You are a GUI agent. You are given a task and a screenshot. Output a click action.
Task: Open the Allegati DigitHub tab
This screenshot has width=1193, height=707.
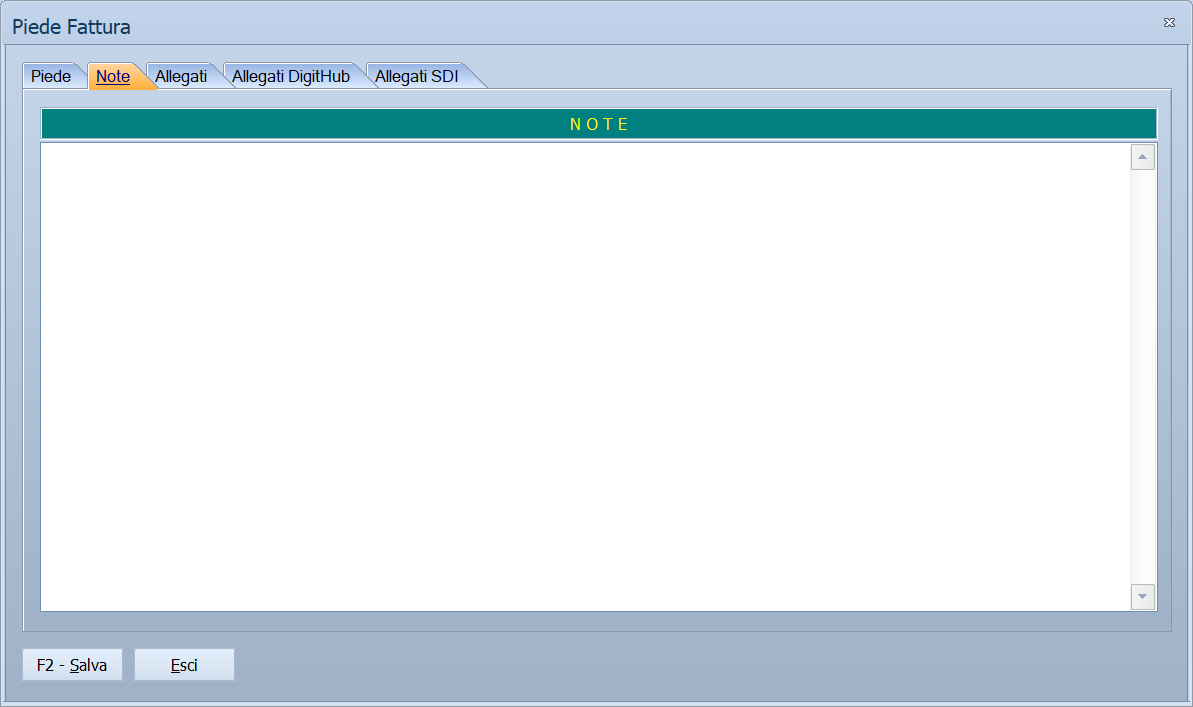(x=291, y=76)
